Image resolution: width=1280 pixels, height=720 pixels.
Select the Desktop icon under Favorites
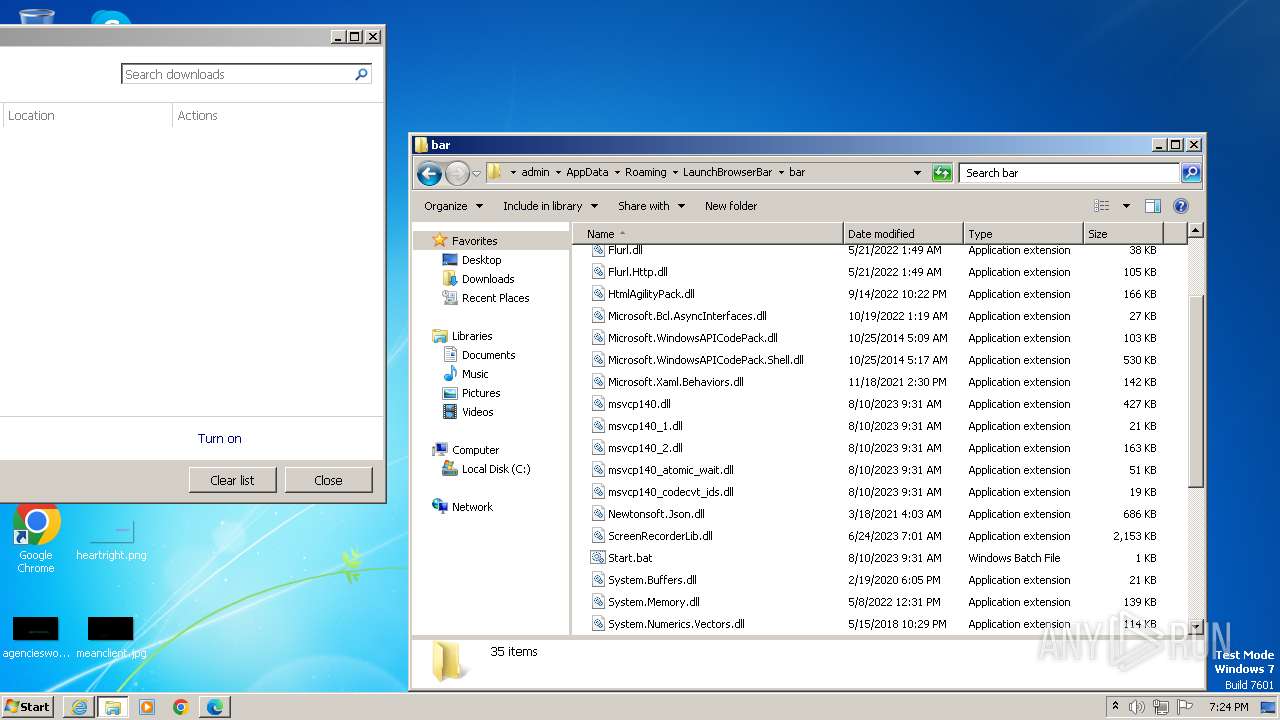tap(450, 260)
